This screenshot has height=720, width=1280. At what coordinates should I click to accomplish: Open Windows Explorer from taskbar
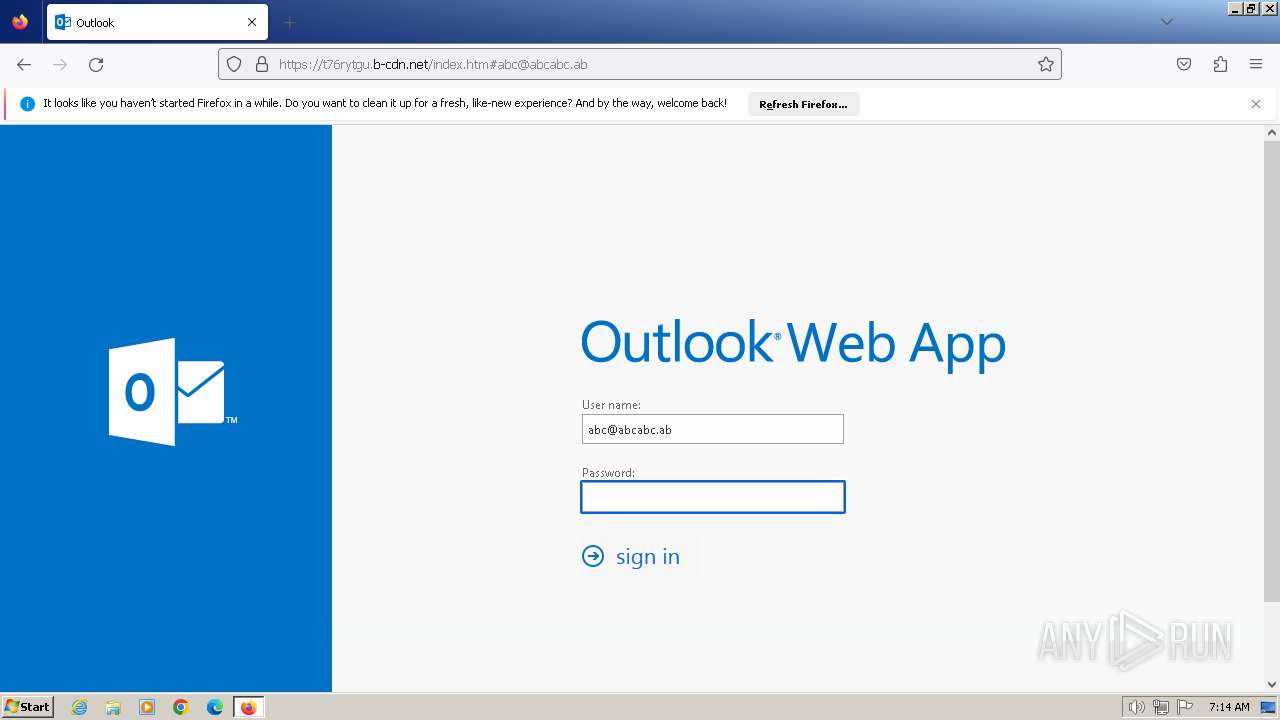click(x=113, y=707)
